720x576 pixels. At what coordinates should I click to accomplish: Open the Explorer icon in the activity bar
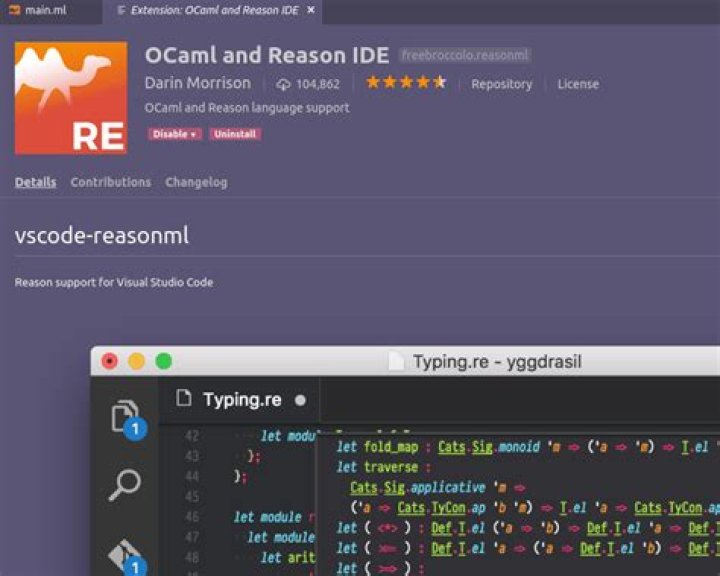[127, 419]
